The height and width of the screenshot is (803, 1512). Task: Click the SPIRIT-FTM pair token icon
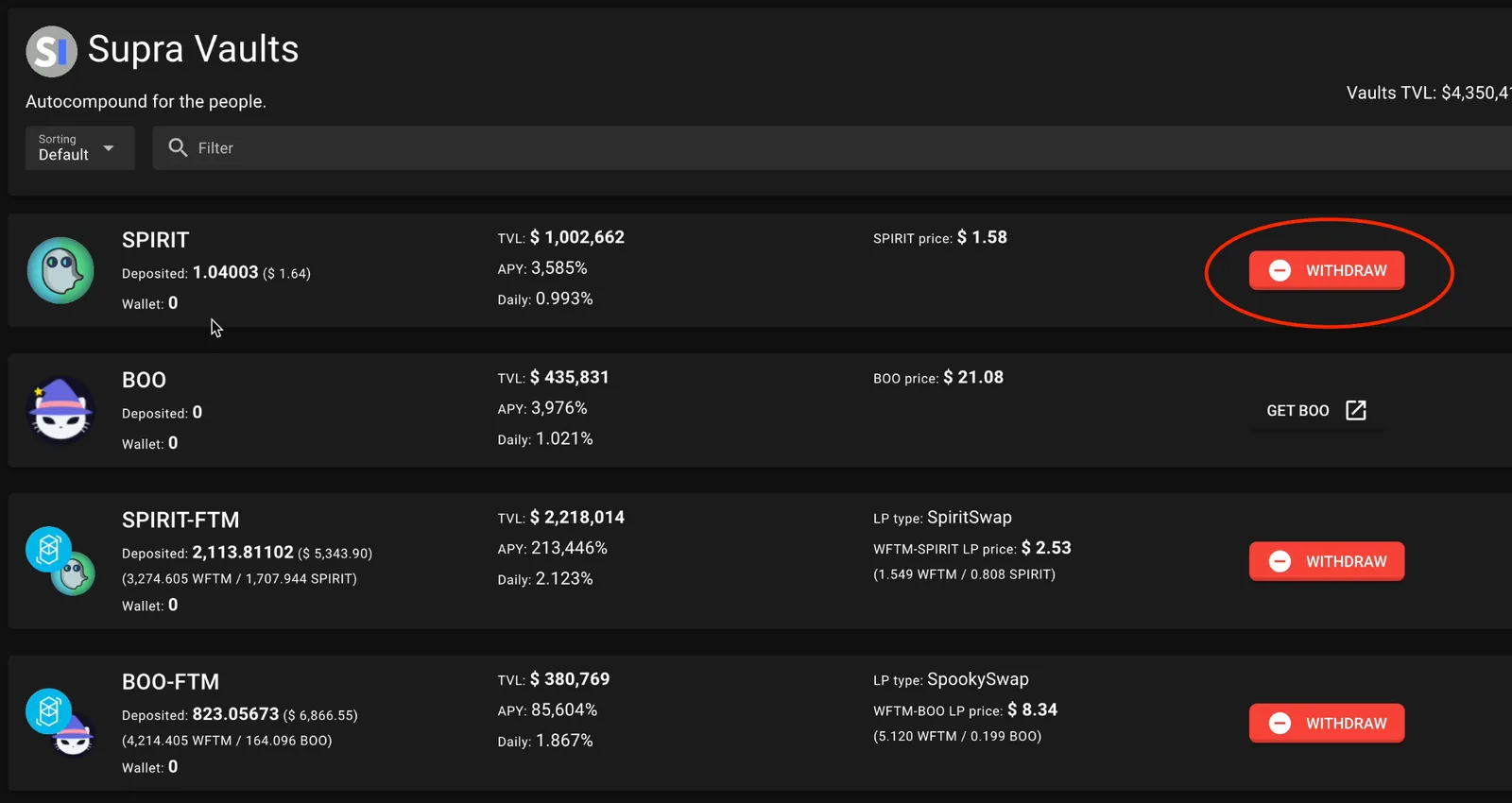pyautogui.click(x=60, y=561)
